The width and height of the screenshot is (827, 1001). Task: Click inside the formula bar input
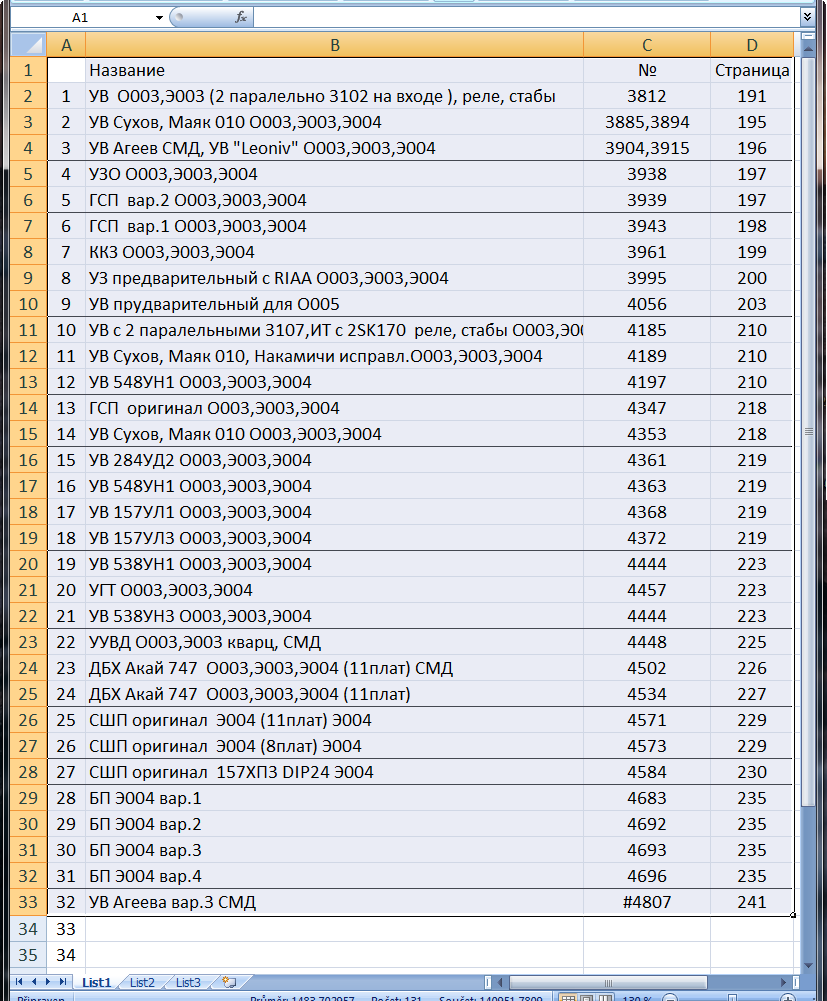(526, 17)
